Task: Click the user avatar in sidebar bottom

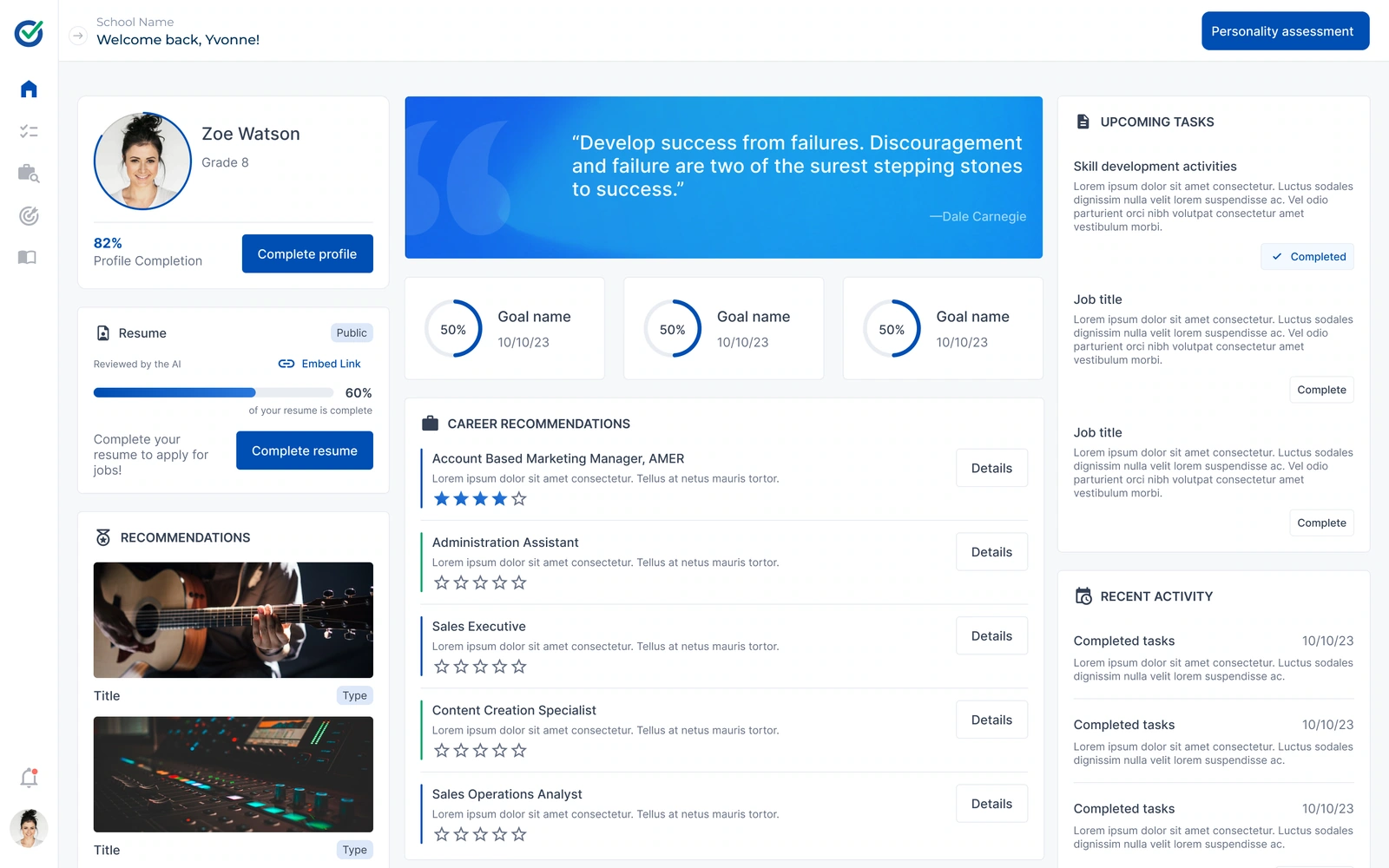Action: coord(29,828)
